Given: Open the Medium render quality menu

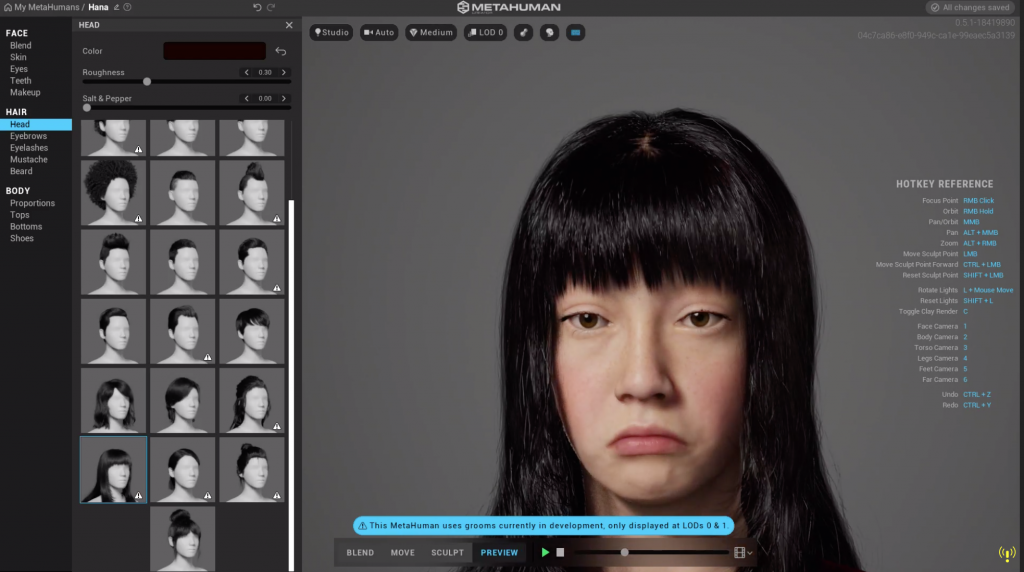Looking at the screenshot, I should pyautogui.click(x=431, y=32).
